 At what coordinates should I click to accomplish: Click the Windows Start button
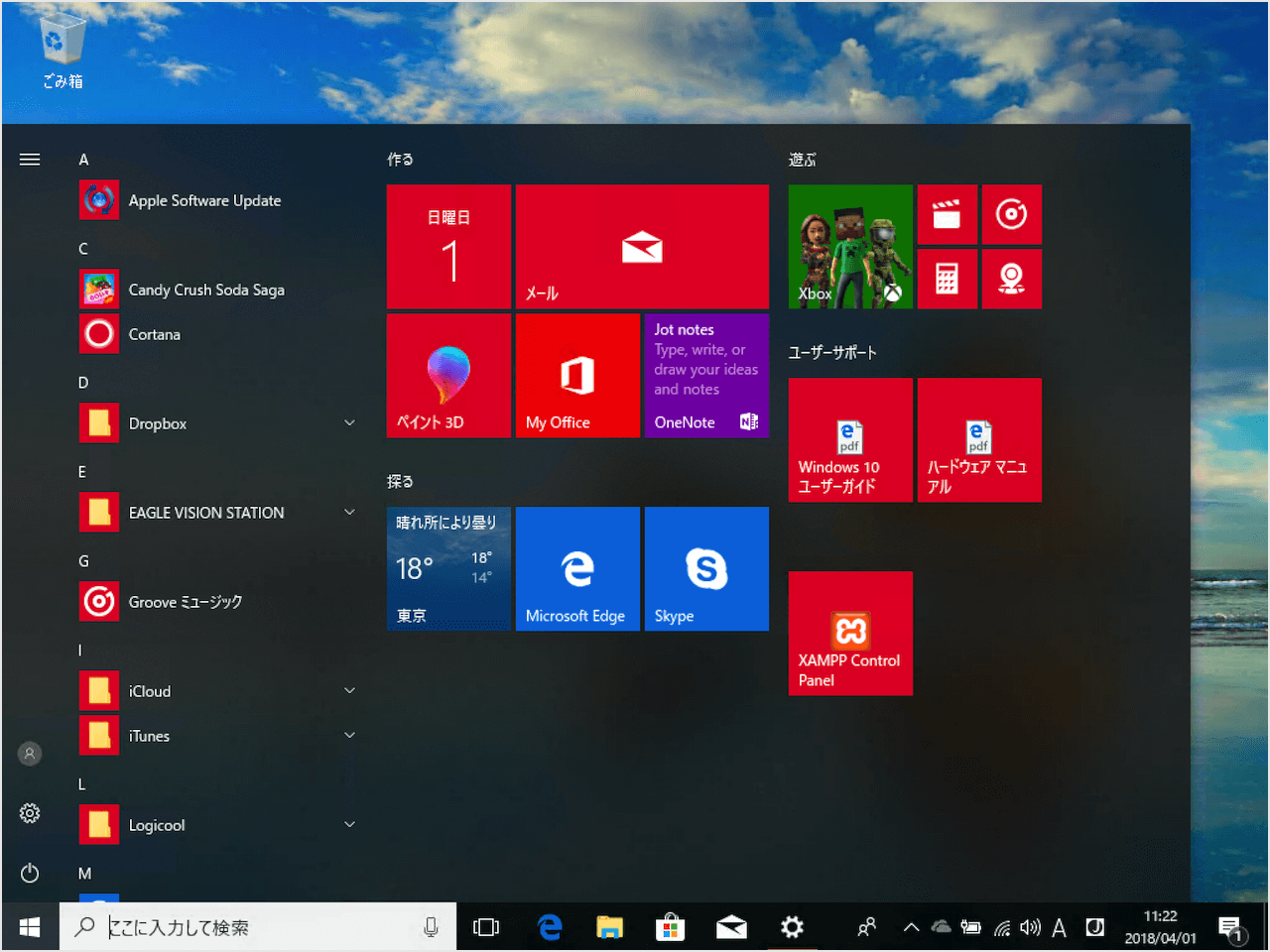(30, 927)
